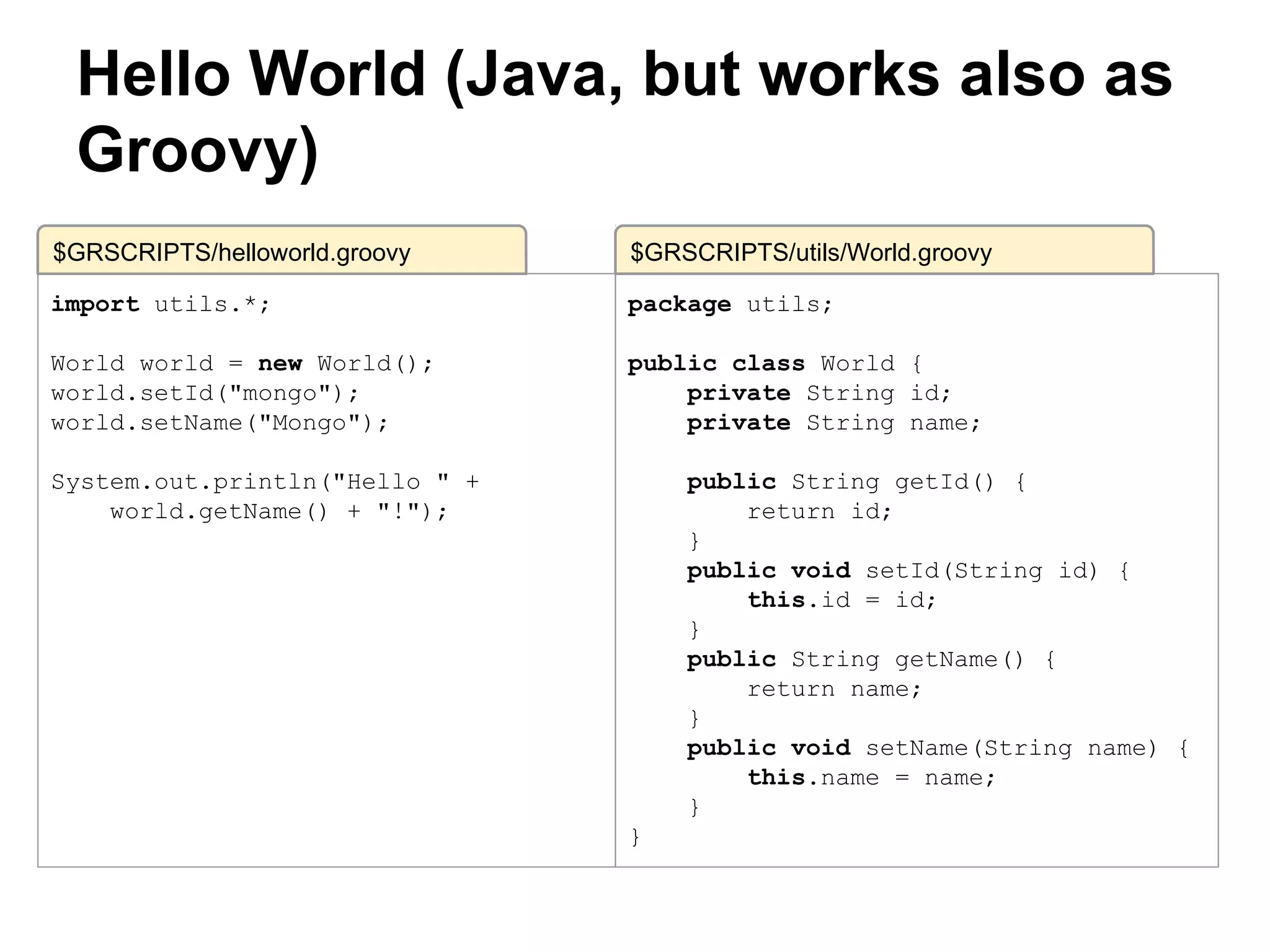This screenshot has width=1270, height=952.
Task: Click the line 'public void setId(String id) {'
Action: click(908, 570)
